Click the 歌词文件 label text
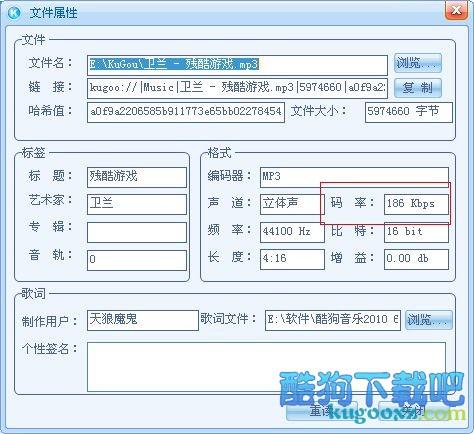Viewport: 474px width, 434px height. point(228,318)
